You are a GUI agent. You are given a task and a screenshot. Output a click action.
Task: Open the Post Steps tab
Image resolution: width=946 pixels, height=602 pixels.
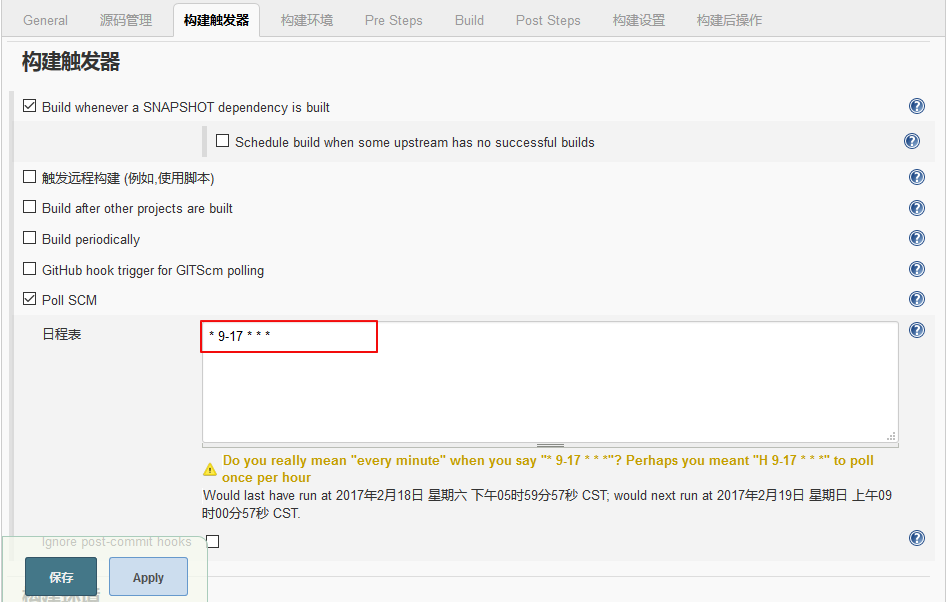click(x=548, y=21)
